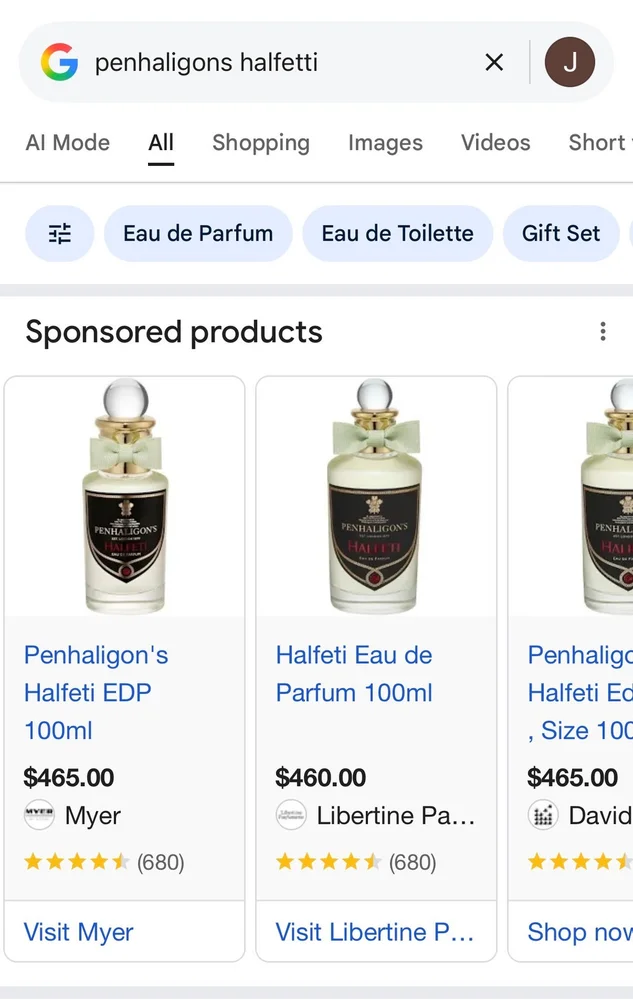Open the Images results tab
This screenshot has width=633, height=1000.
(x=385, y=143)
